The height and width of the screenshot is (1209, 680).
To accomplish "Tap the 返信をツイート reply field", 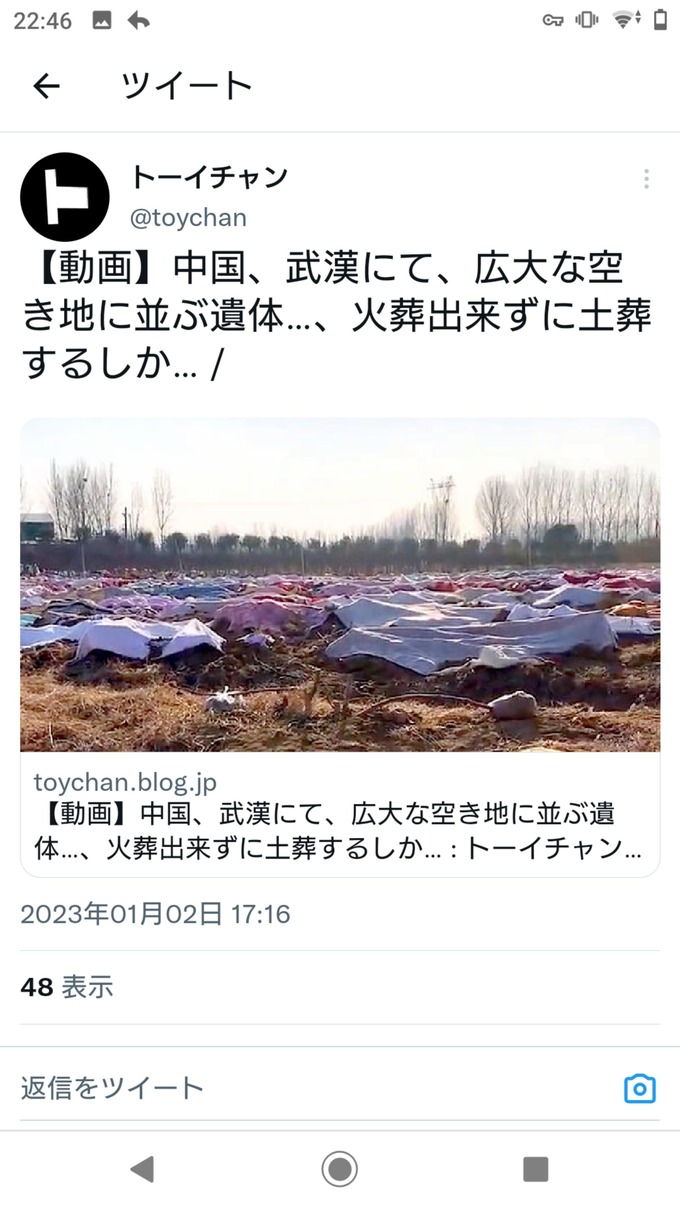I will pos(315,1087).
